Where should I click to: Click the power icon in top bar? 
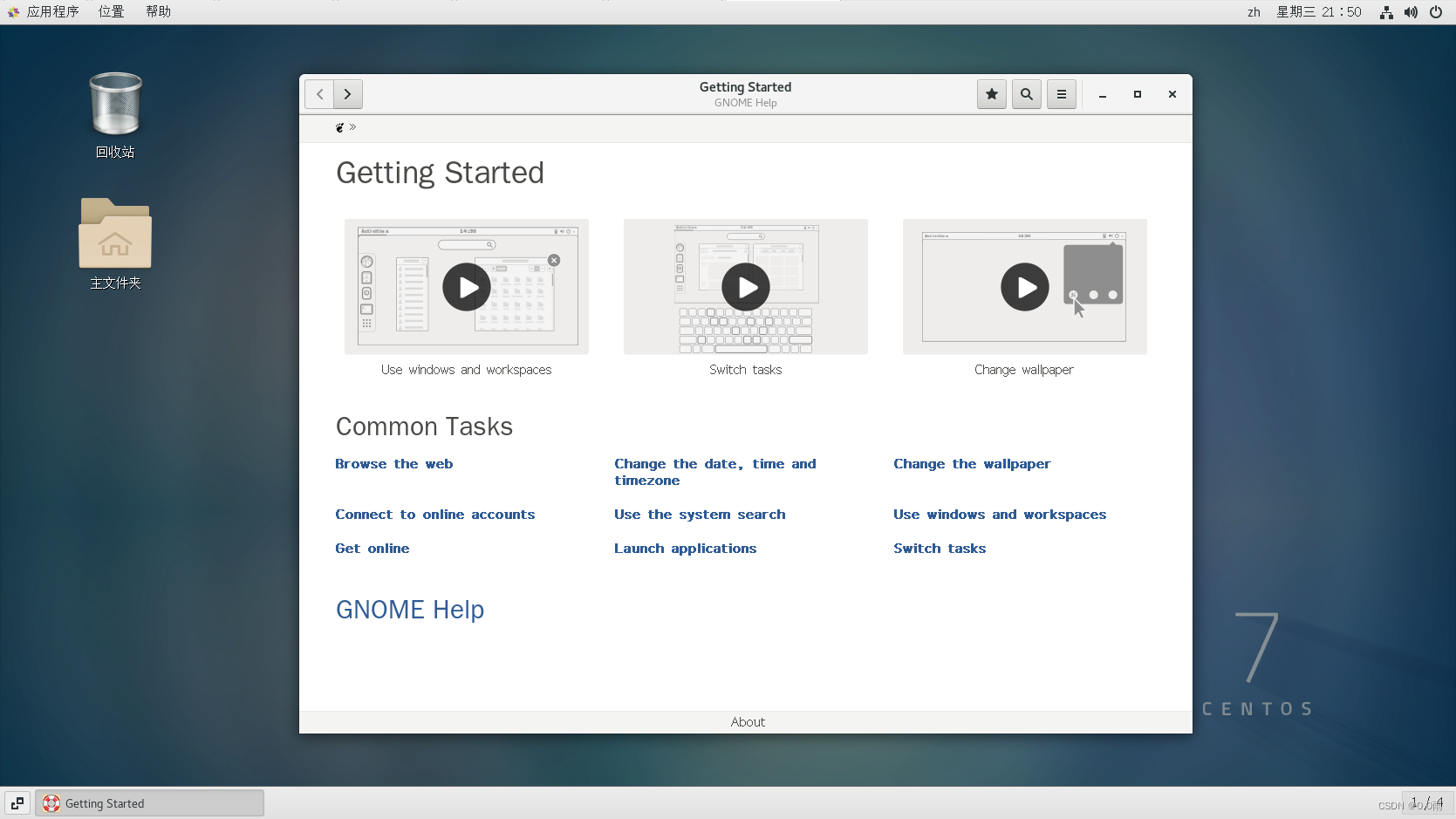click(1436, 12)
